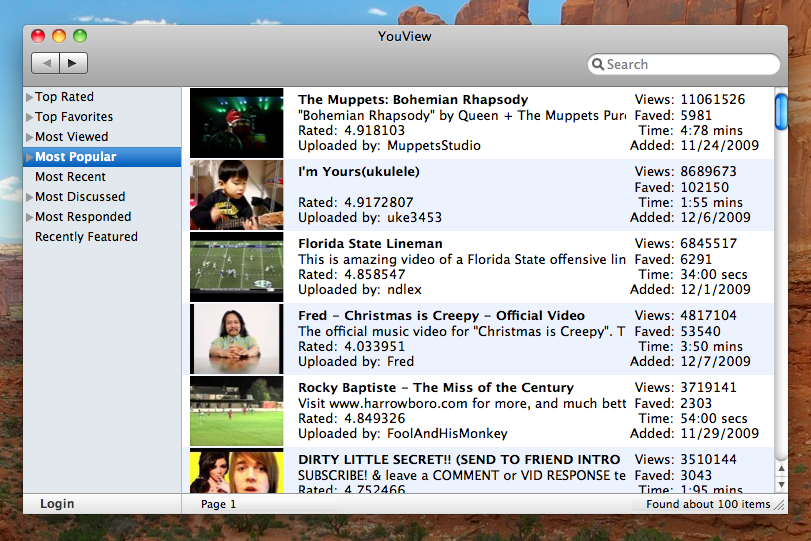Image resolution: width=811 pixels, height=541 pixels.
Task: Click Fred - Christmas is Creepy title
Action: (441, 315)
